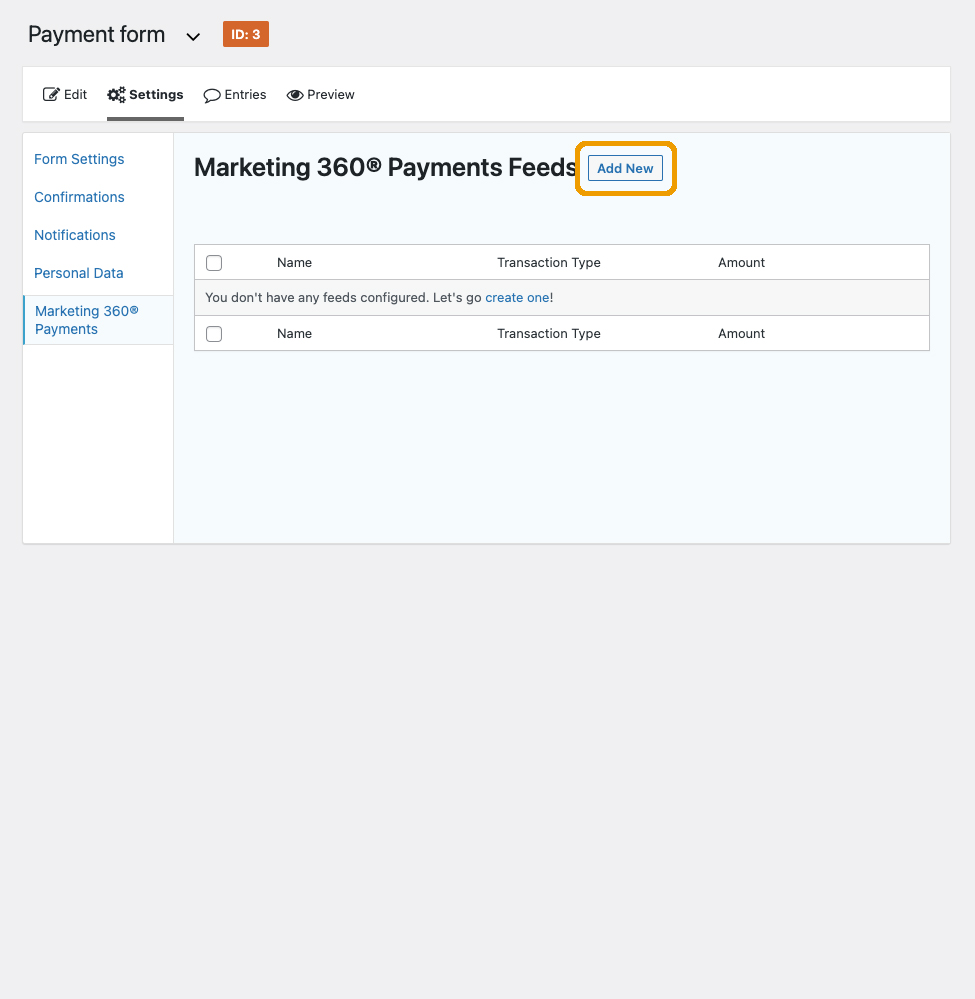Open Form Settings in sidebar
Screen dimensions: 975x999
pos(79,159)
